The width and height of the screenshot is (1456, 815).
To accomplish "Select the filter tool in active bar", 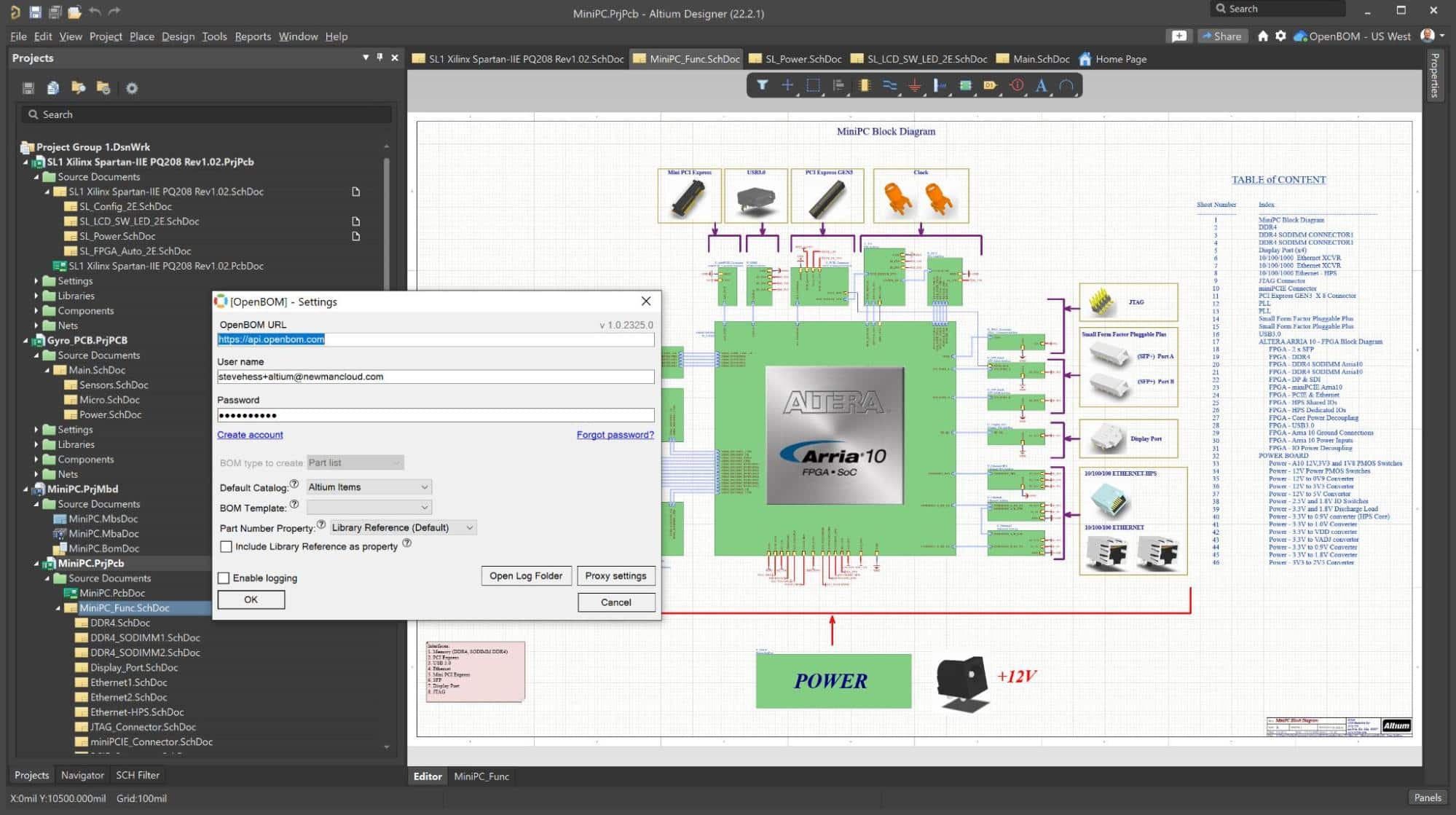I will (762, 85).
